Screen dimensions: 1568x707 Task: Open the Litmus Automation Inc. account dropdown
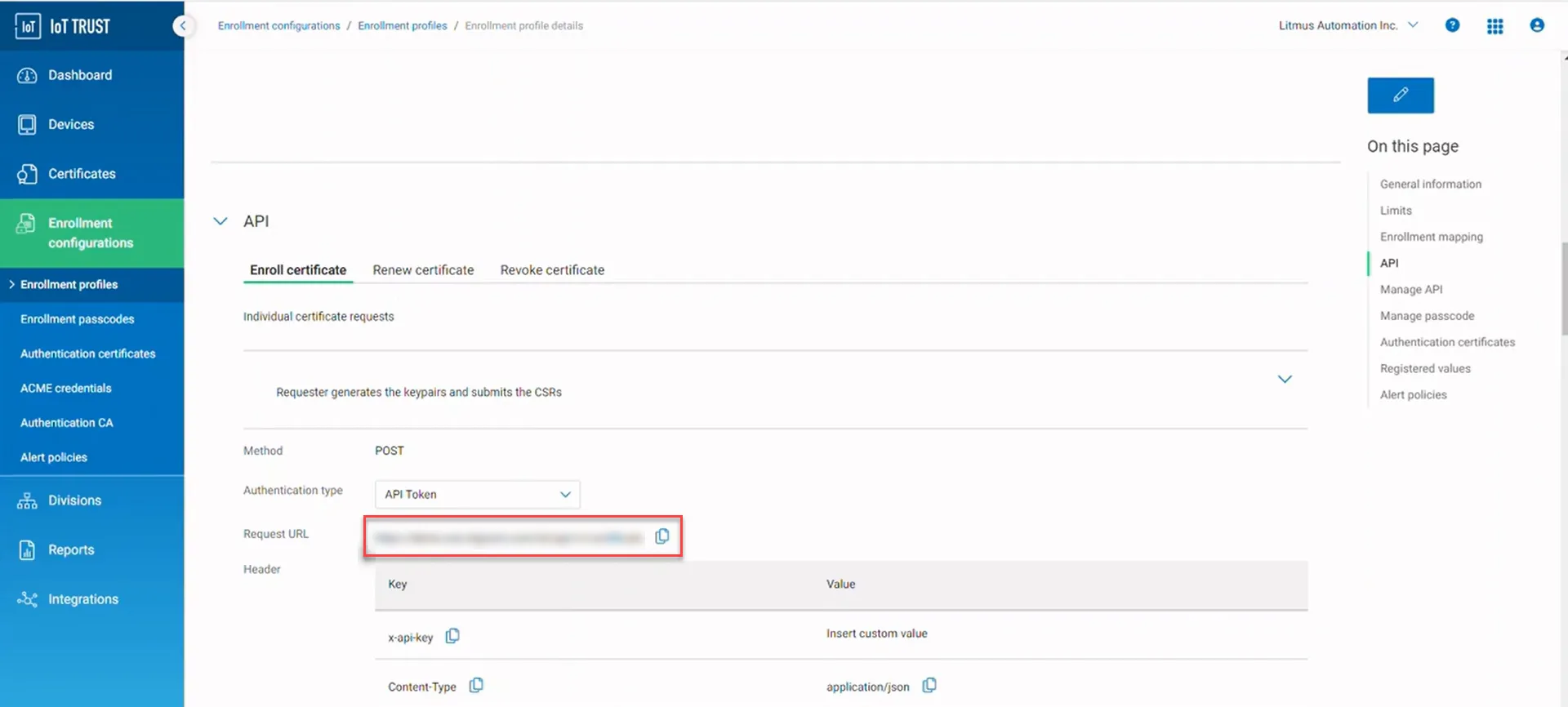point(1348,25)
